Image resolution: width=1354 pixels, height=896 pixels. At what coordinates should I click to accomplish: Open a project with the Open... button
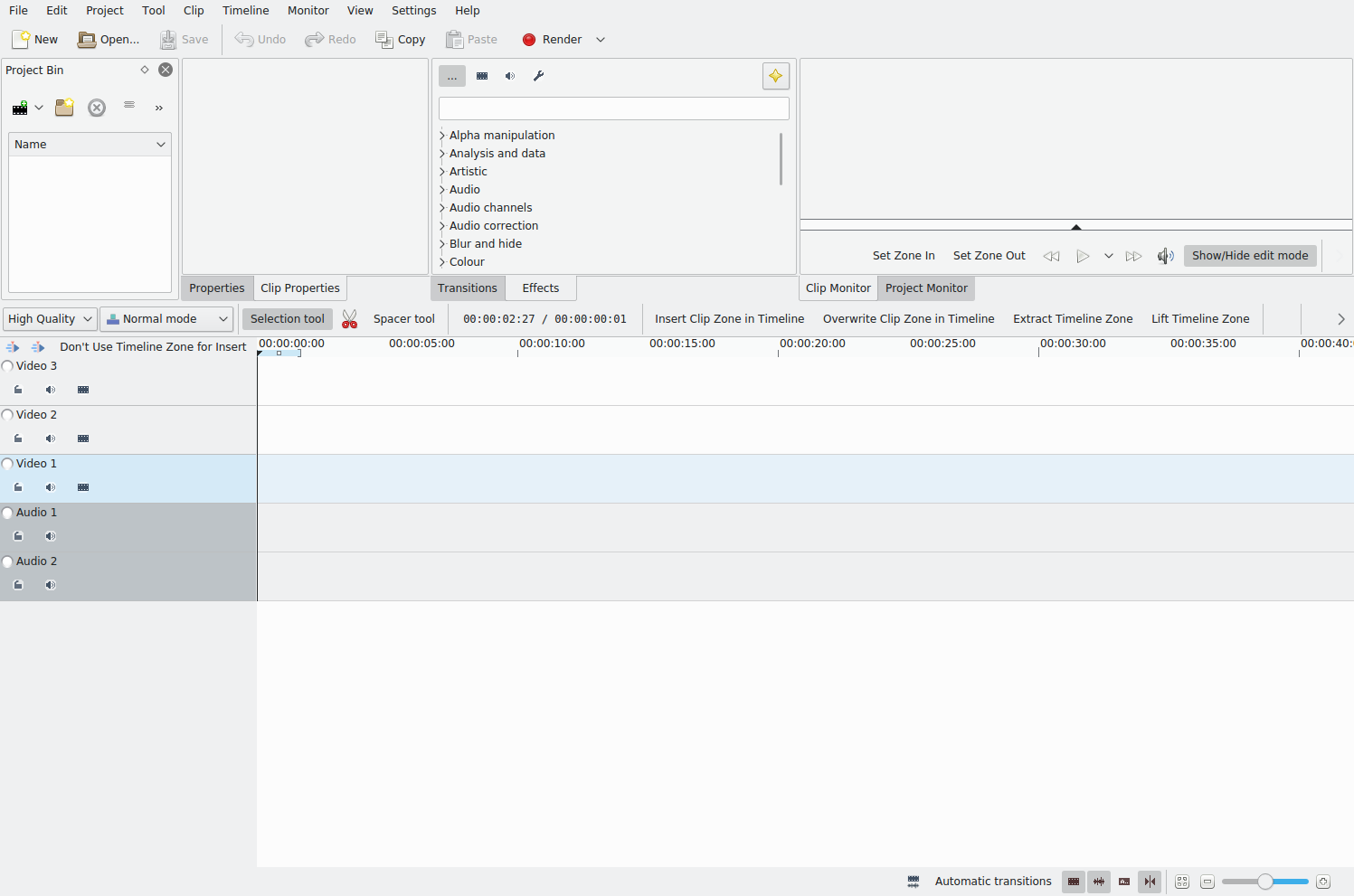(x=109, y=39)
